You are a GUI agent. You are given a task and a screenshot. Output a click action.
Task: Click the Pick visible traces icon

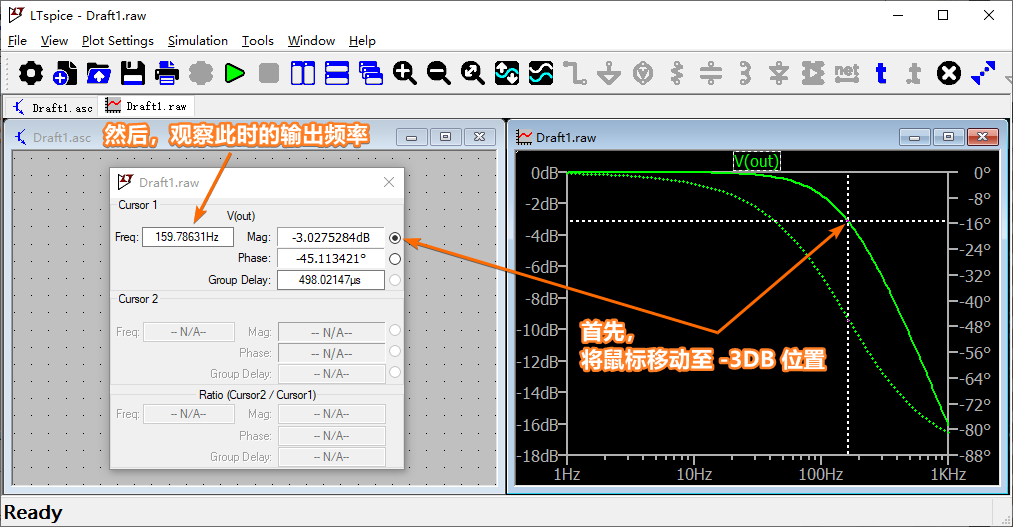click(541, 73)
